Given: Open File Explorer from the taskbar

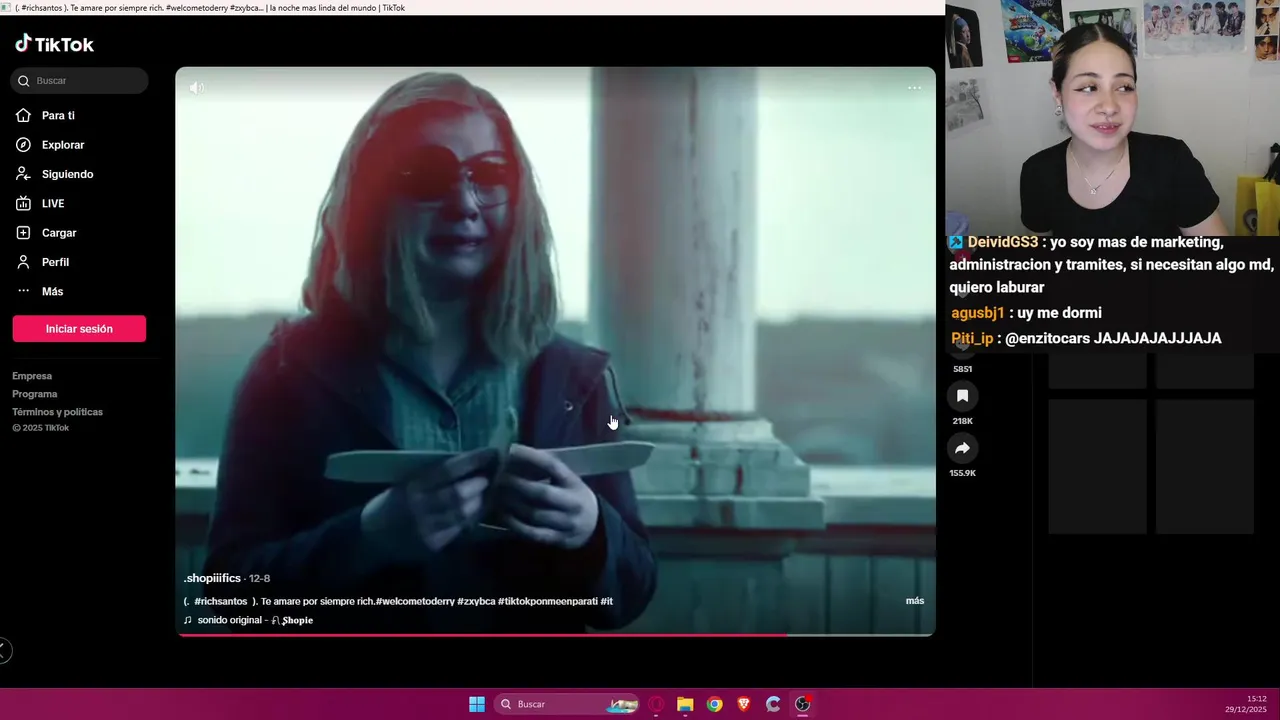Looking at the screenshot, I should coord(685,704).
